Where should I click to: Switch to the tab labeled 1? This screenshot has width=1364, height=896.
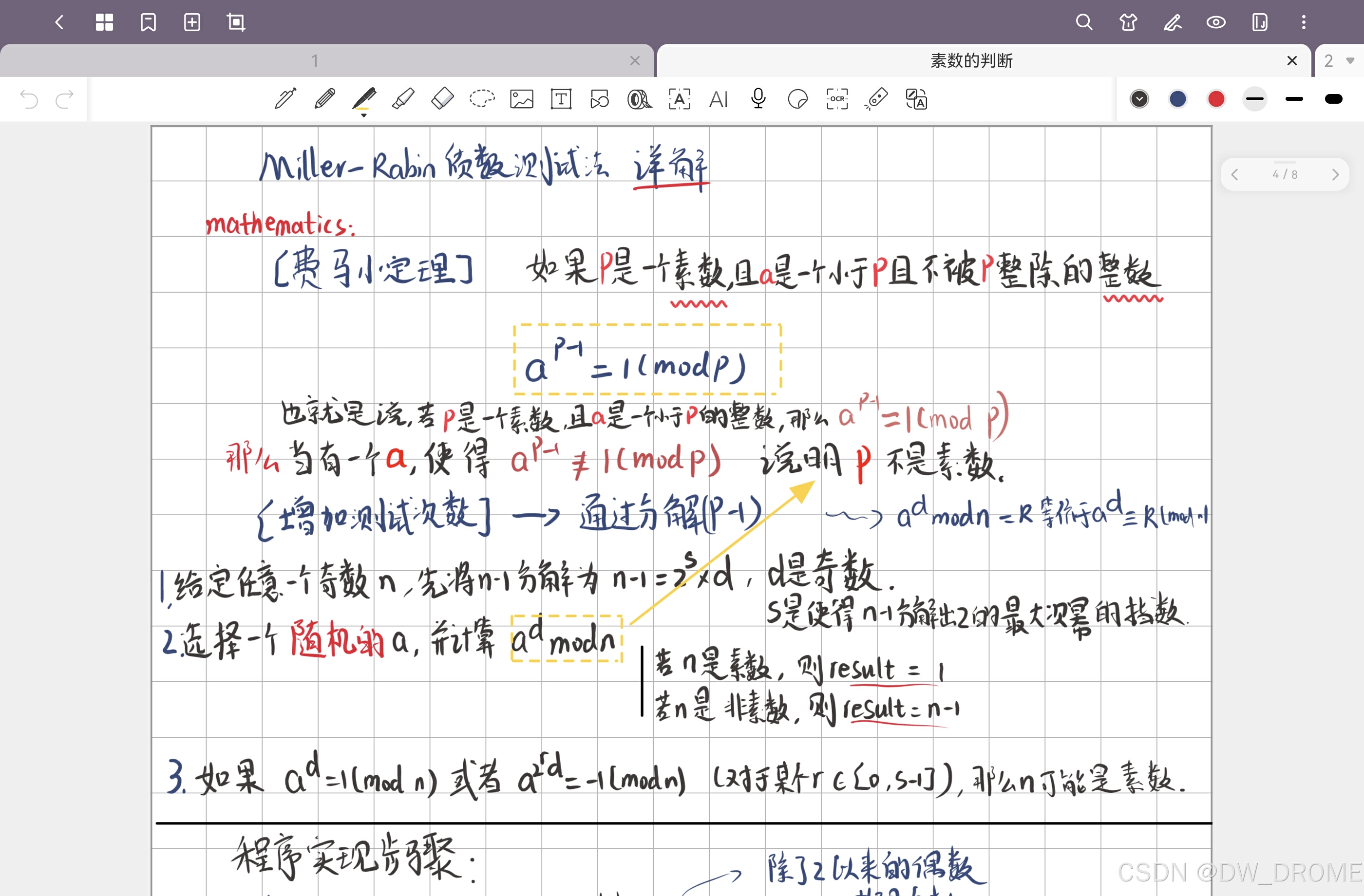314,61
